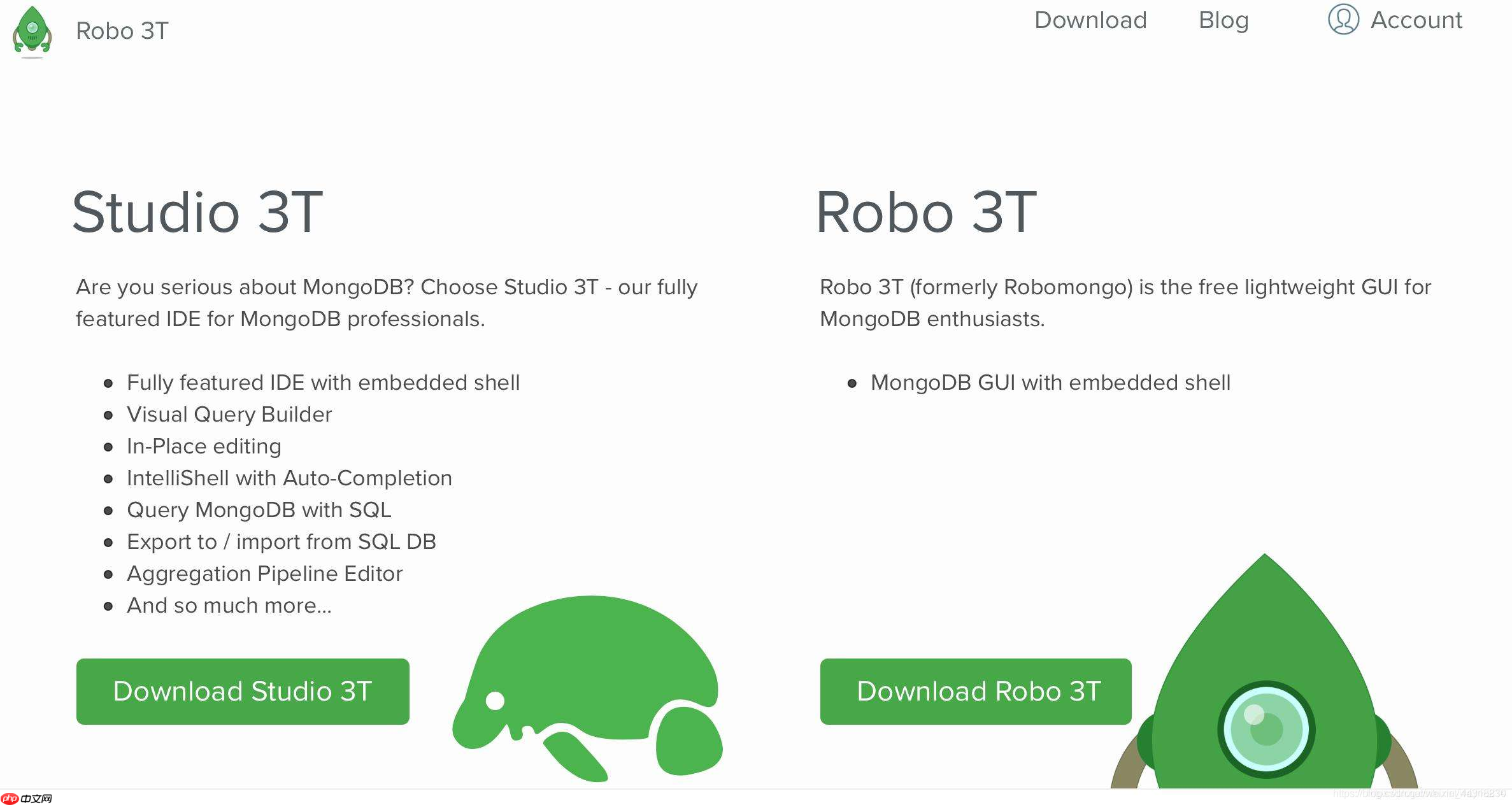The width and height of the screenshot is (1512, 805).
Task: Click the Query MongoDB with SQL list item
Action: [259, 510]
